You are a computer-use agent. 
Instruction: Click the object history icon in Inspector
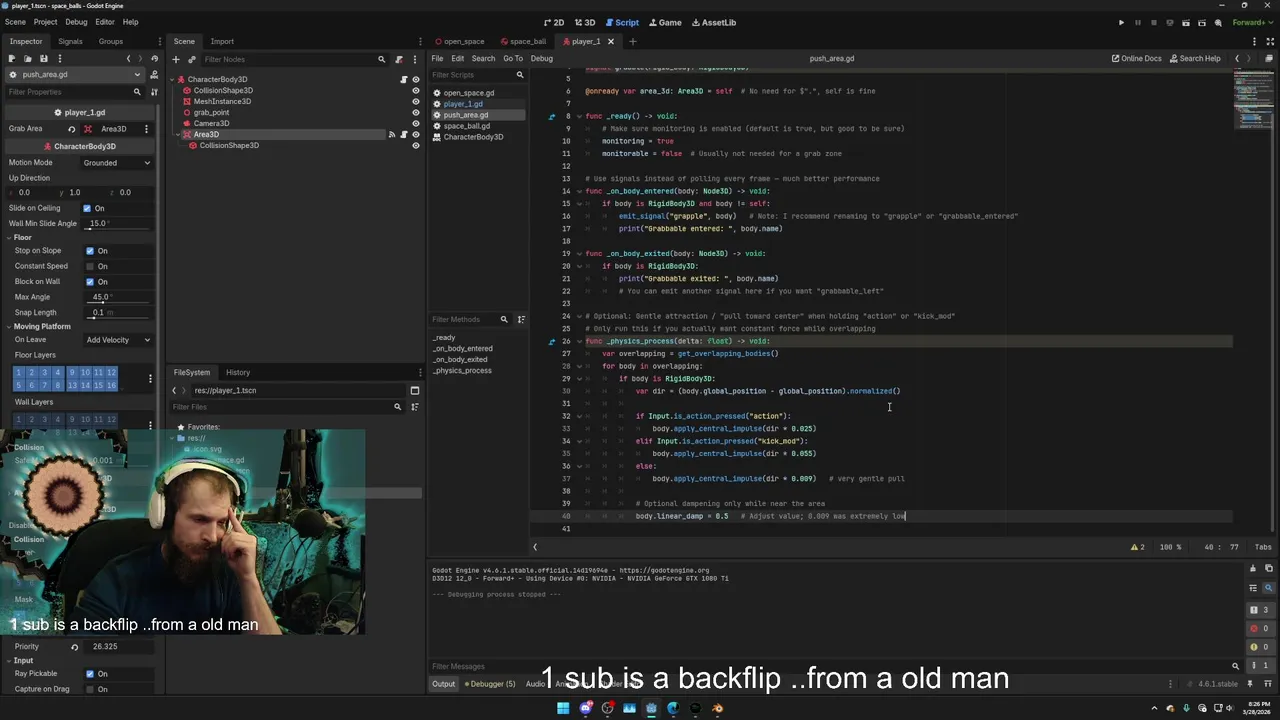tap(153, 58)
